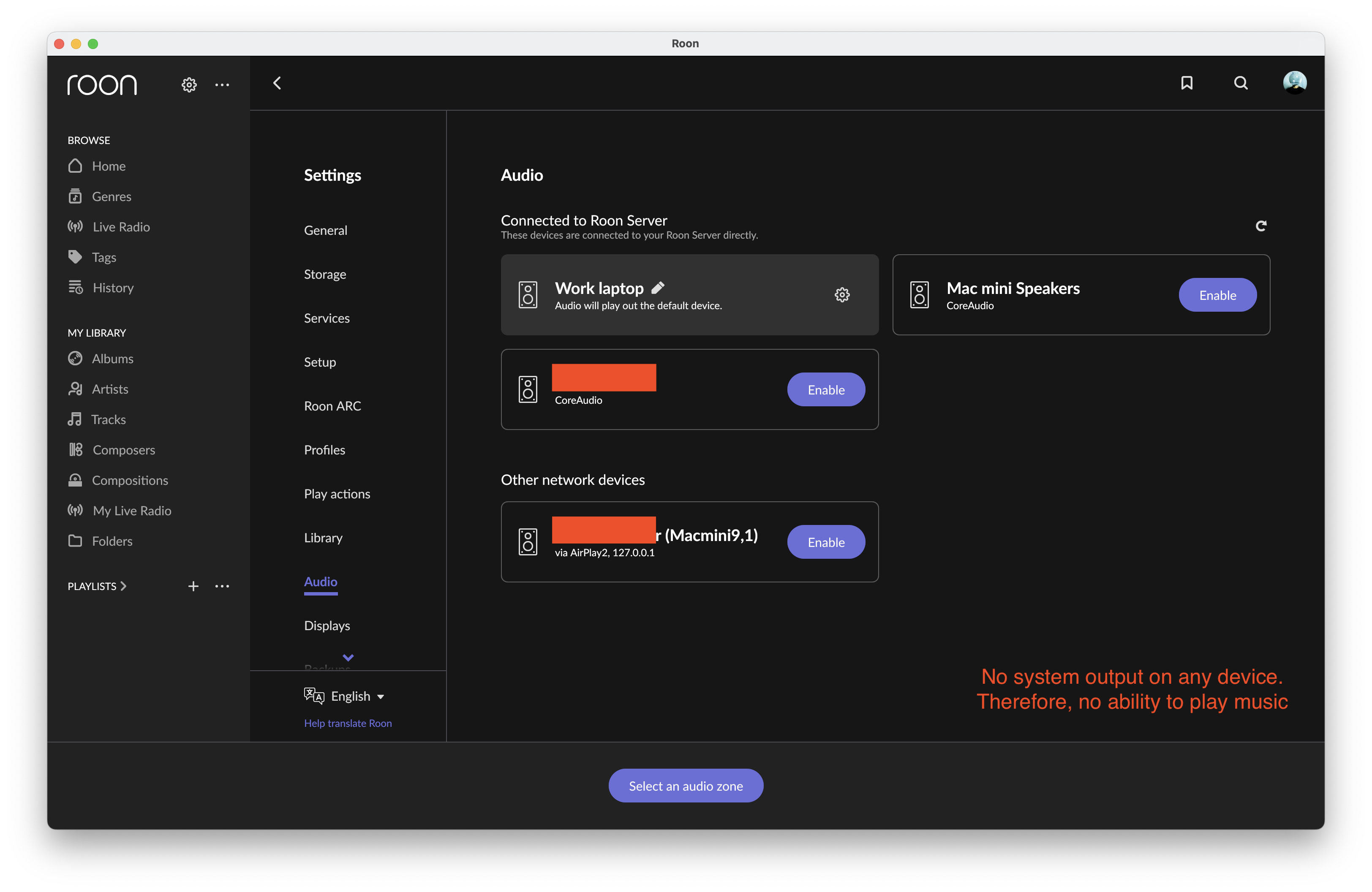Switch to Profiles settings tab
Screen dimensions: 1372x892
tap(324, 450)
